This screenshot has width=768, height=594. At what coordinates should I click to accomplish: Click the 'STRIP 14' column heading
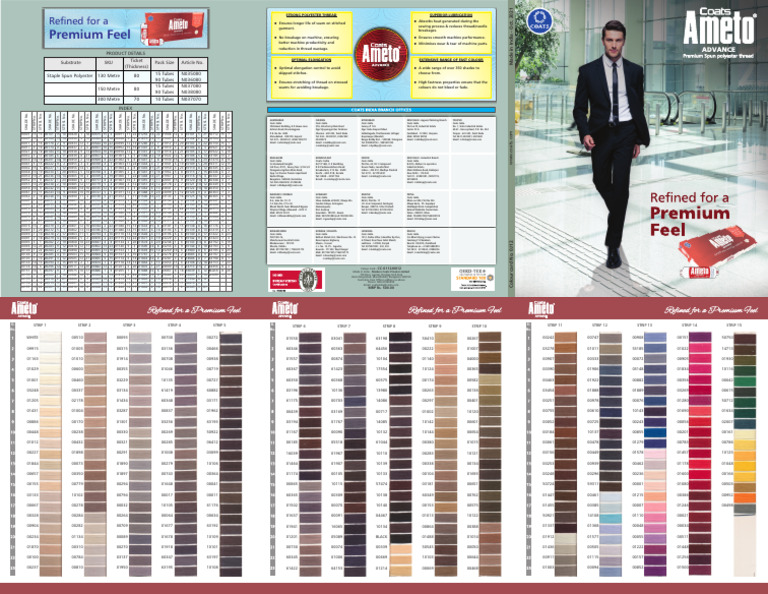click(x=690, y=325)
